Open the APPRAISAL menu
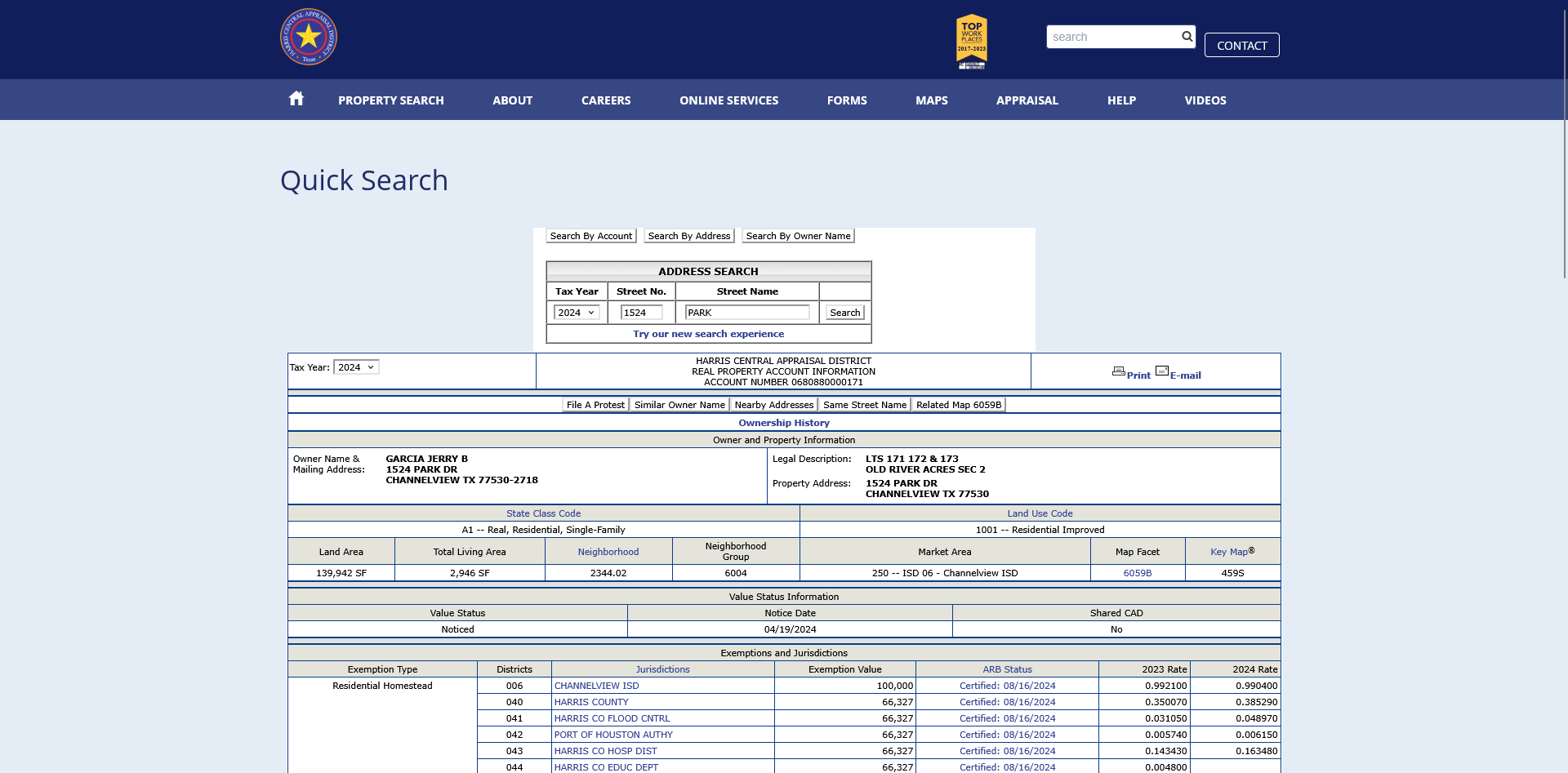 point(1027,100)
